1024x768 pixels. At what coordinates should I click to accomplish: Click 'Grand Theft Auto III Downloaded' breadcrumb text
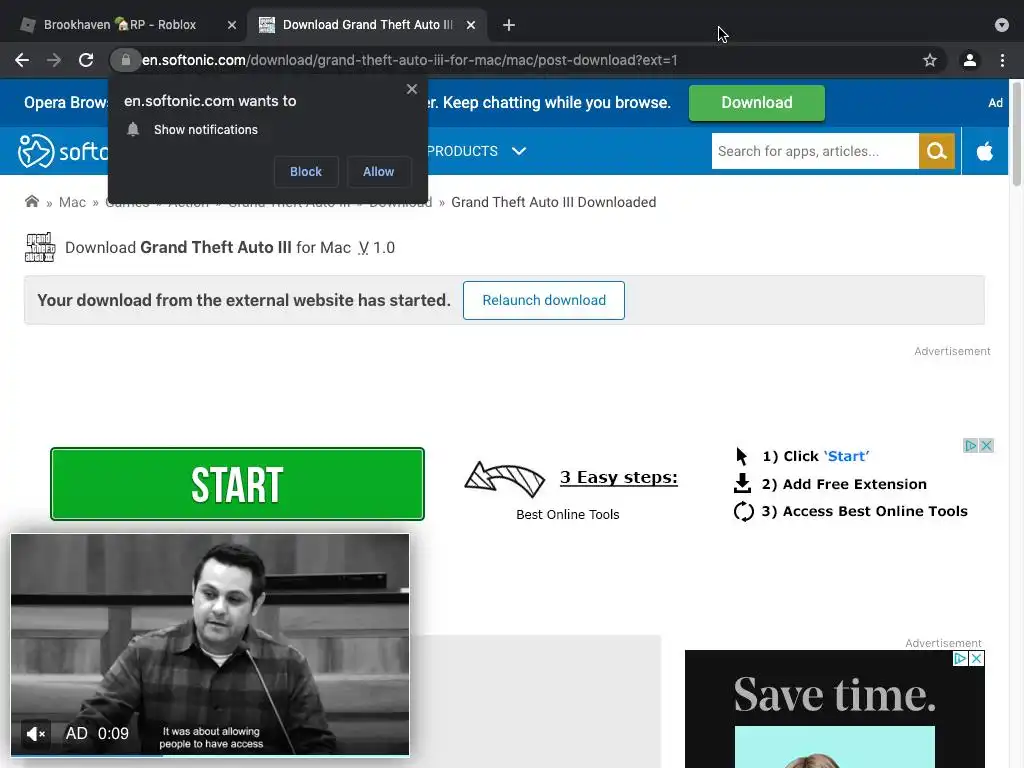click(x=553, y=202)
